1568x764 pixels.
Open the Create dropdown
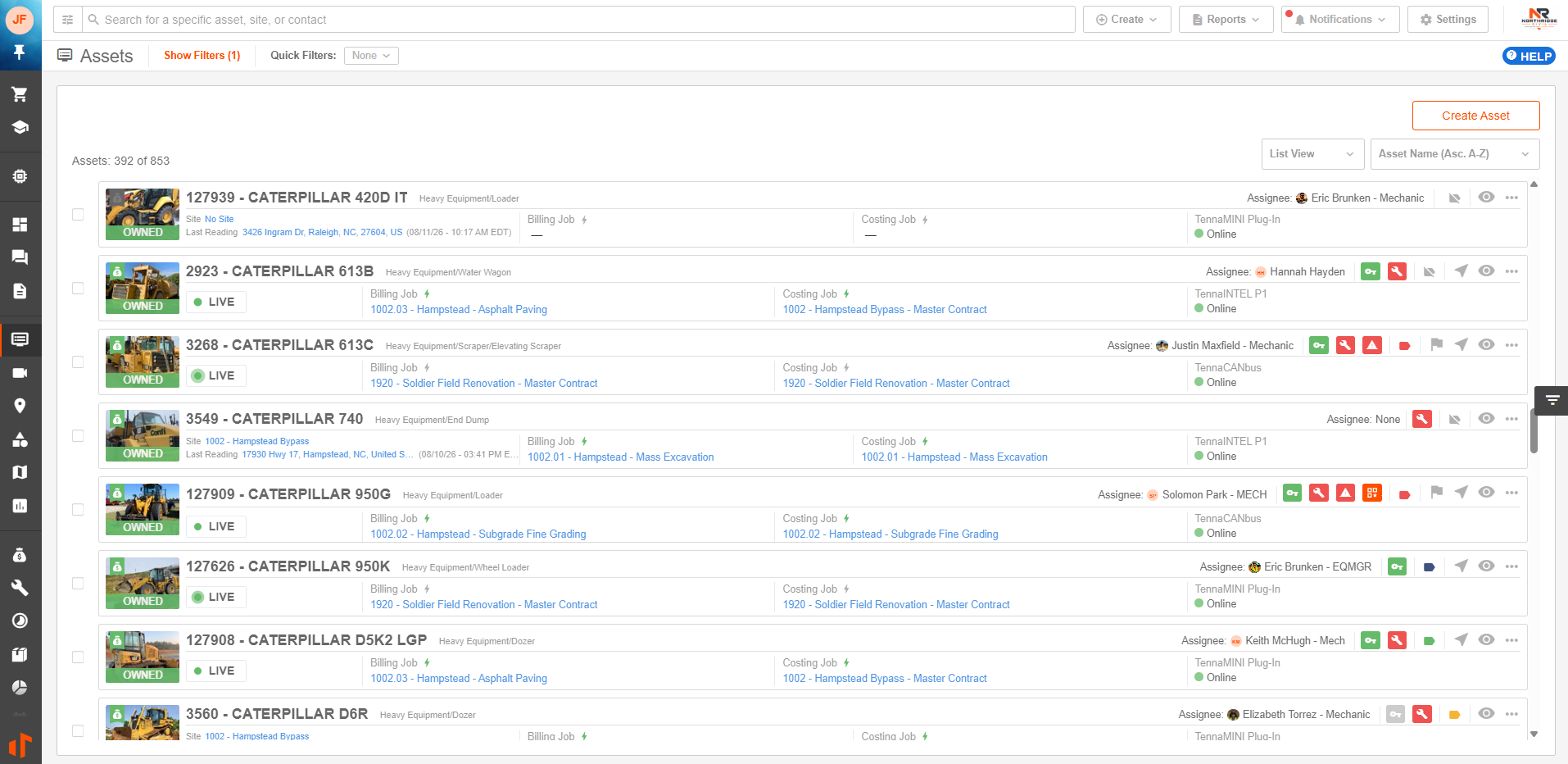pos(1126,20)
